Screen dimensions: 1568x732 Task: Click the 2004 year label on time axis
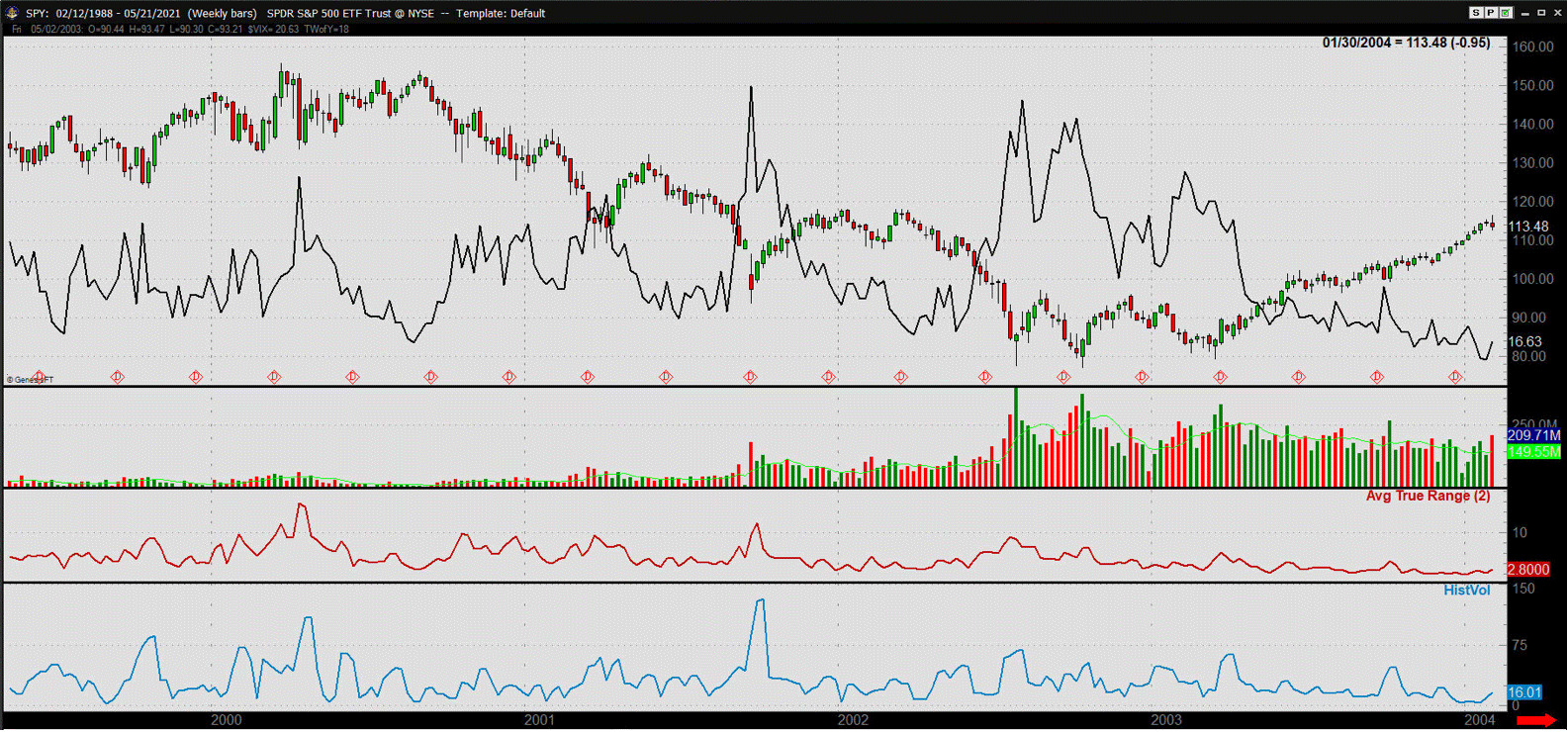pyautogui.click(x=1480, y=720)
